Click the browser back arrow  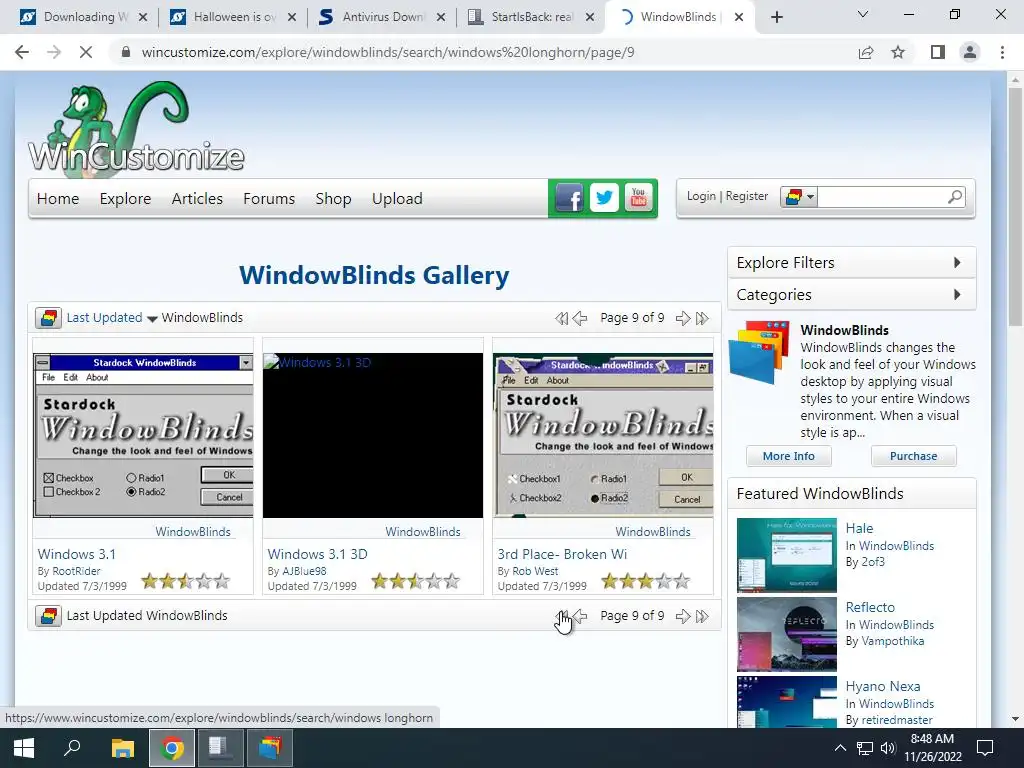(x=22, y=52)
